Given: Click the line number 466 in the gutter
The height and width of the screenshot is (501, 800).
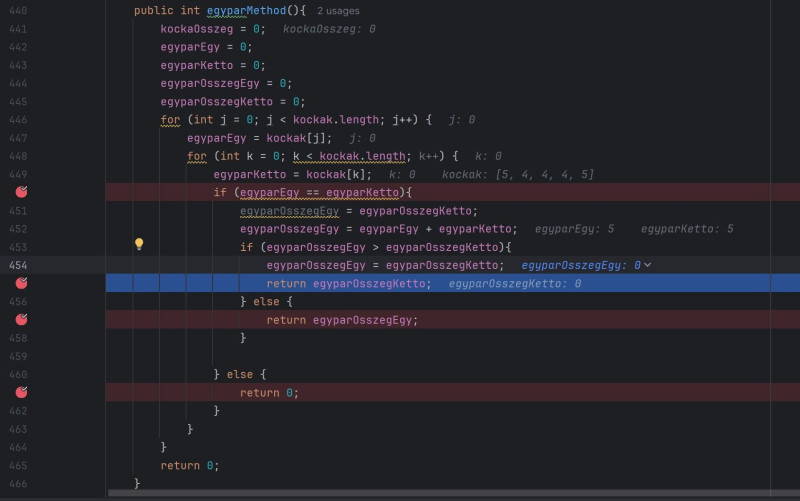Looking at the screenshot, I should point(18,484).
